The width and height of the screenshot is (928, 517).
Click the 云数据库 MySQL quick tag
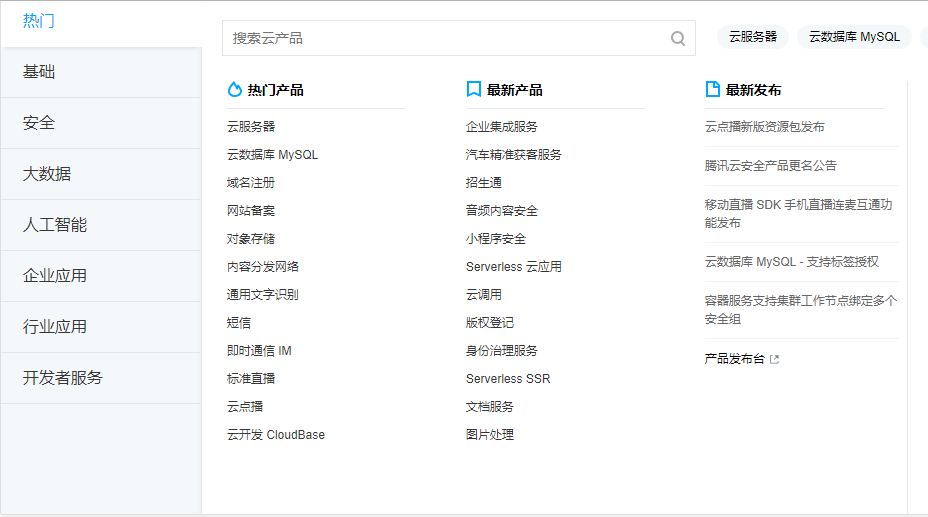(x=854, y=37)
